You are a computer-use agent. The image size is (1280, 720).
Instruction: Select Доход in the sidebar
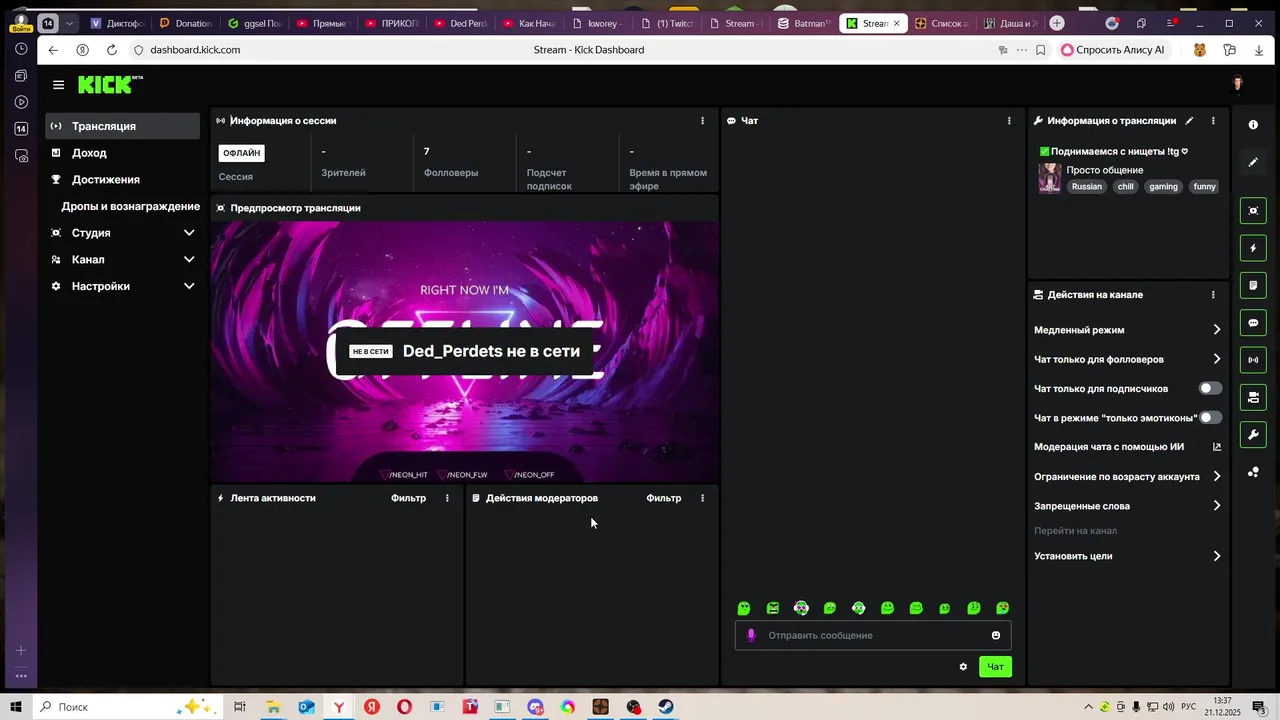123,153
